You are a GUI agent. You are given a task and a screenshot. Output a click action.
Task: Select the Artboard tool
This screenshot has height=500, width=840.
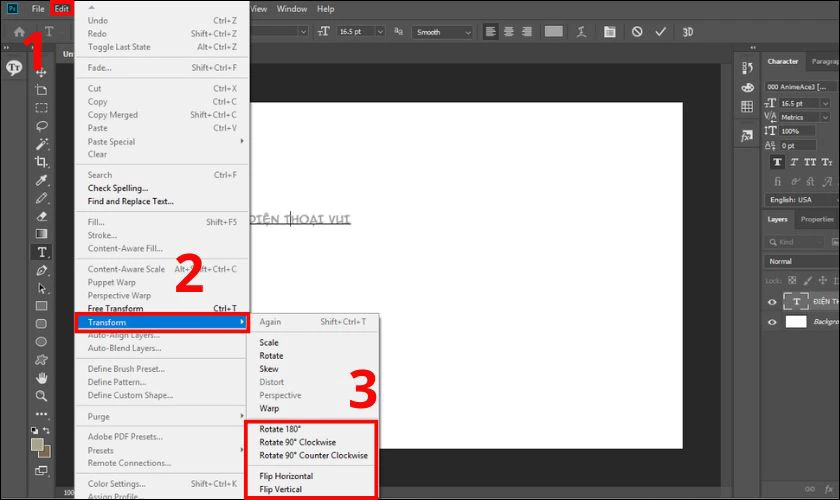point(41,90)
